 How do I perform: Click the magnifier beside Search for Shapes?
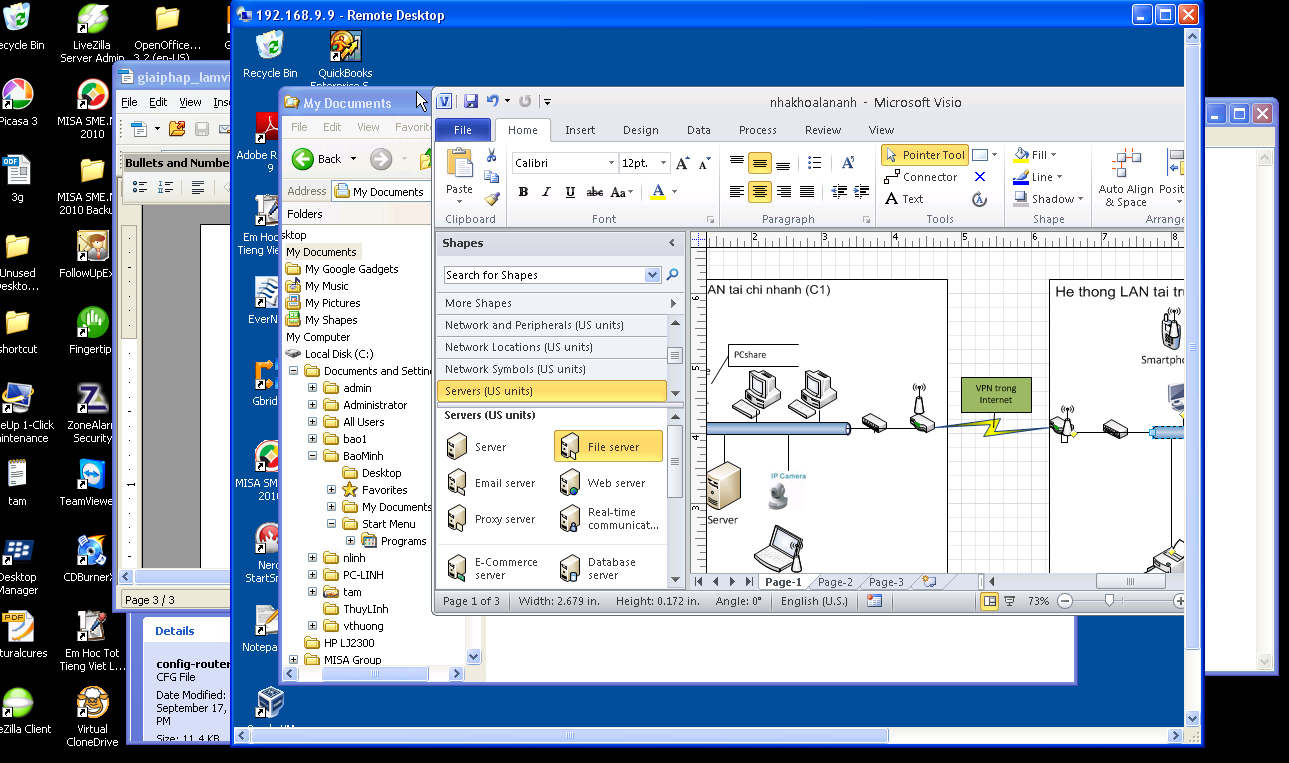click(673, 275)
